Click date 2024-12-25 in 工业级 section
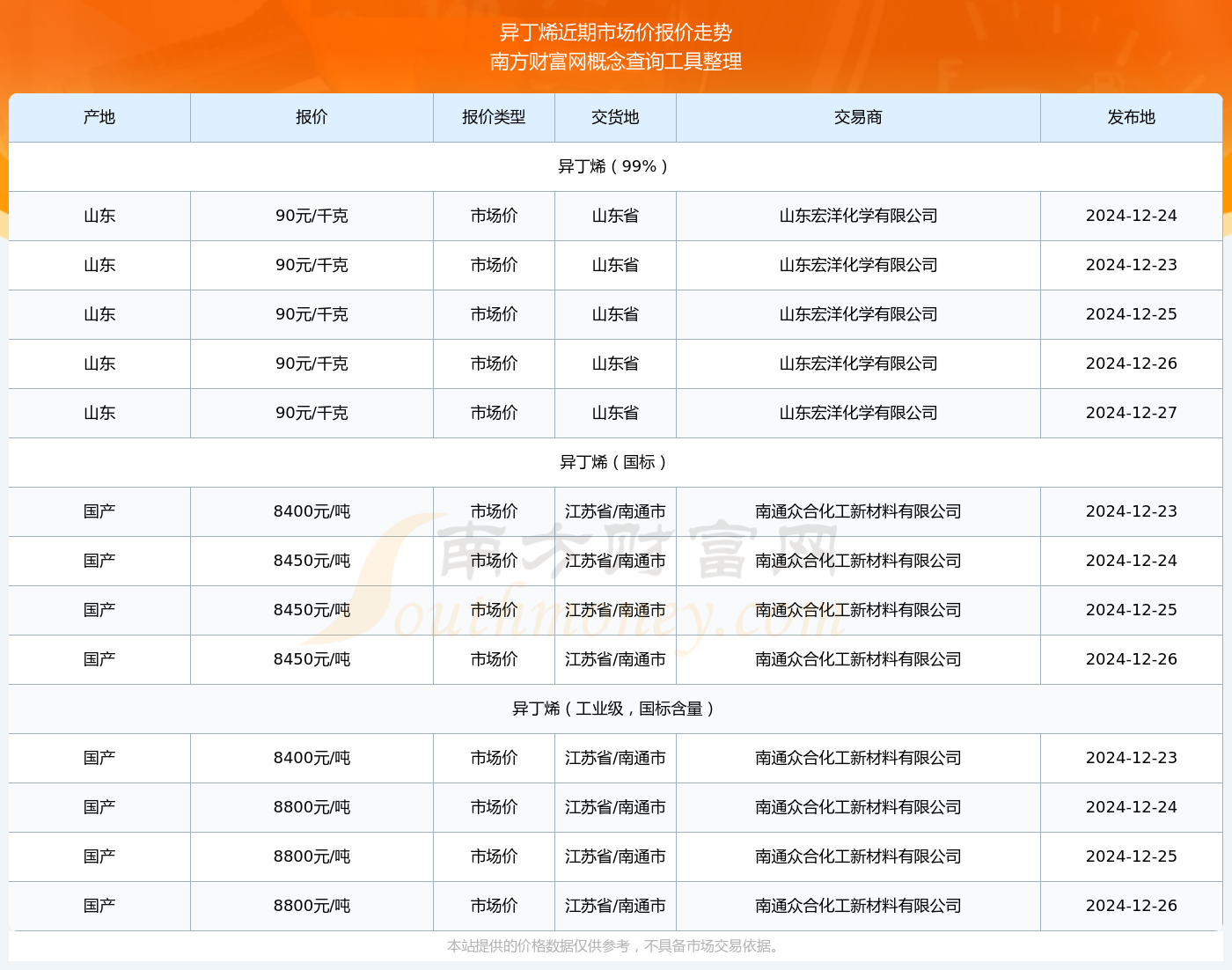This screenshot has height=970, width=1232. tap(1132, 856)
